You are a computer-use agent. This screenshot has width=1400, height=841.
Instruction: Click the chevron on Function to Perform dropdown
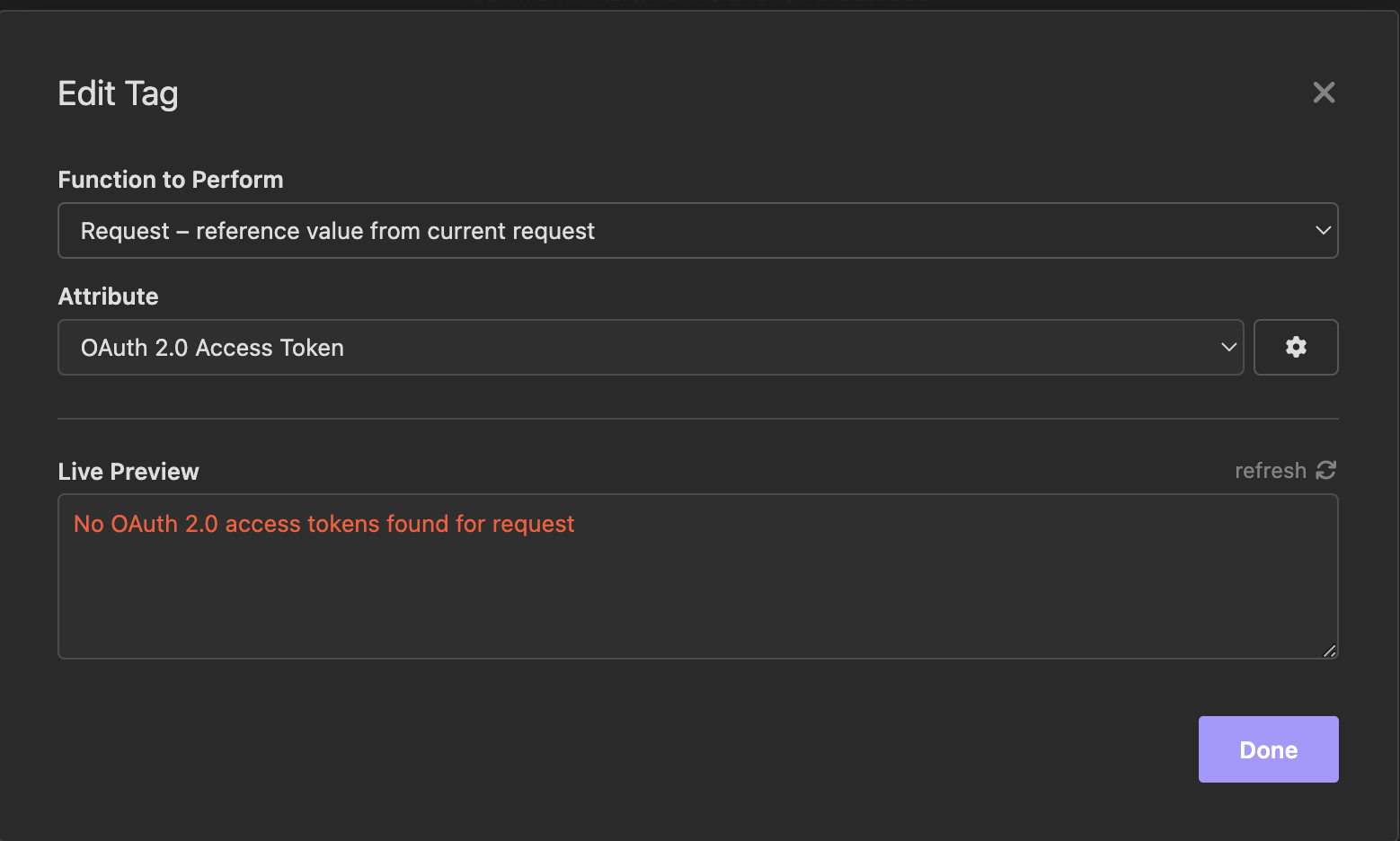[1323, 231]
